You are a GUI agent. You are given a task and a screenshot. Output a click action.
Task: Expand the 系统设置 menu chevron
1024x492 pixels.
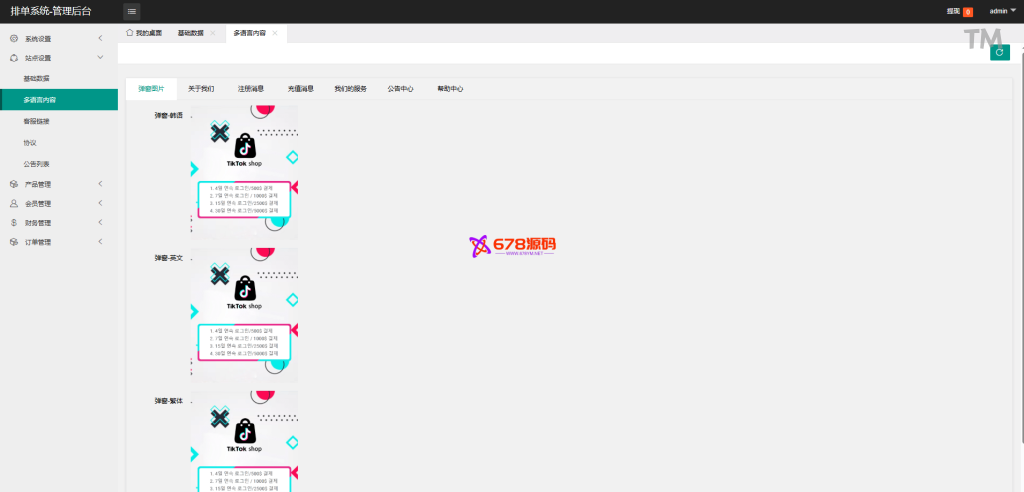tap(100, 39)
